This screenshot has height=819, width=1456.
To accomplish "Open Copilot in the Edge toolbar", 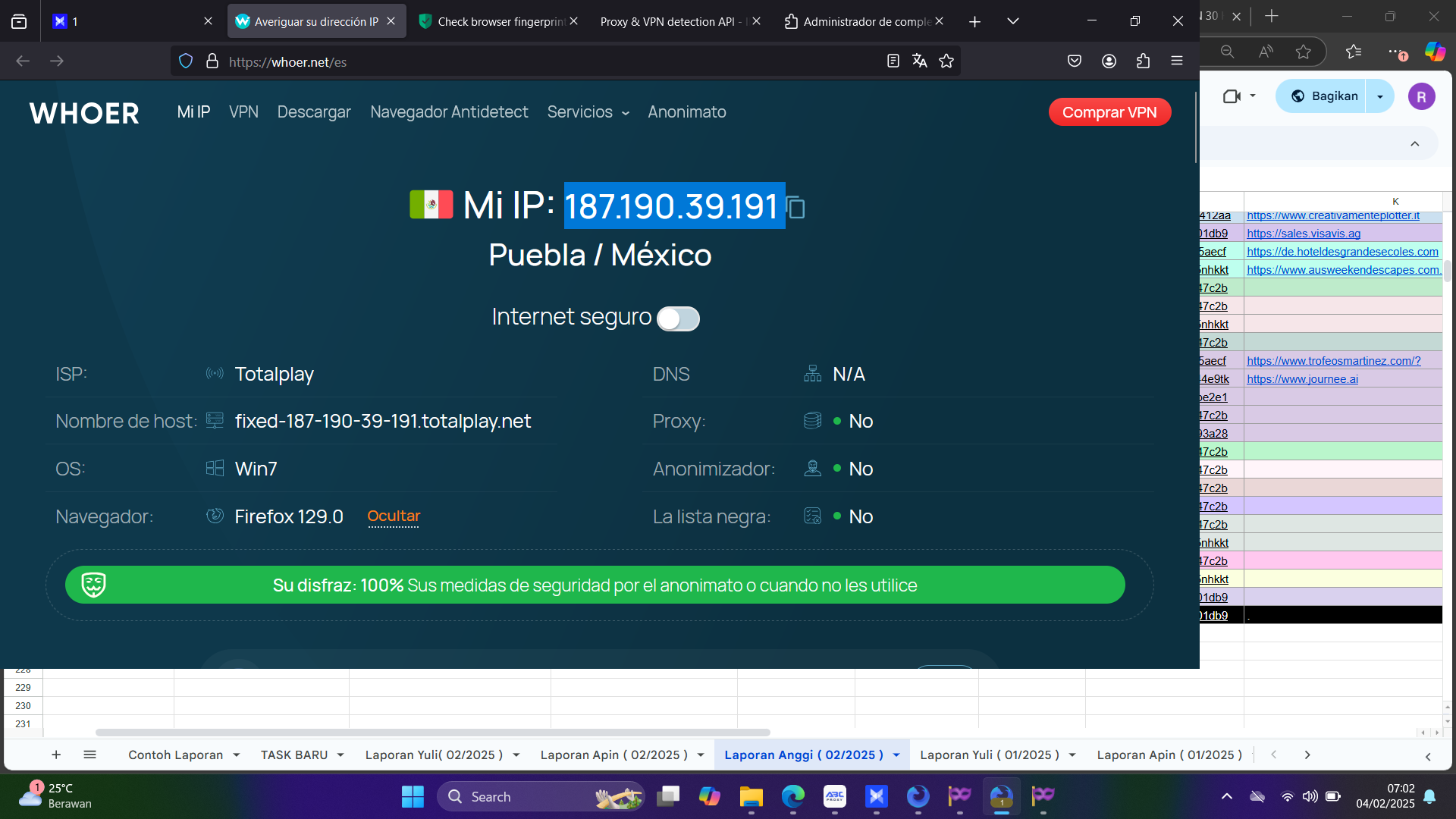I will point(1436,52).
